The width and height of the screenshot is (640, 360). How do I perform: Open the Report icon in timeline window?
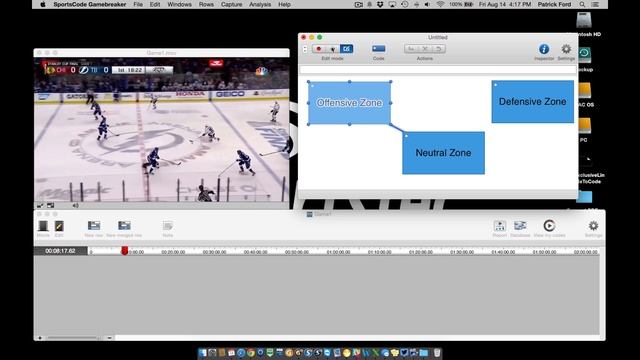[x=500, y=226]
